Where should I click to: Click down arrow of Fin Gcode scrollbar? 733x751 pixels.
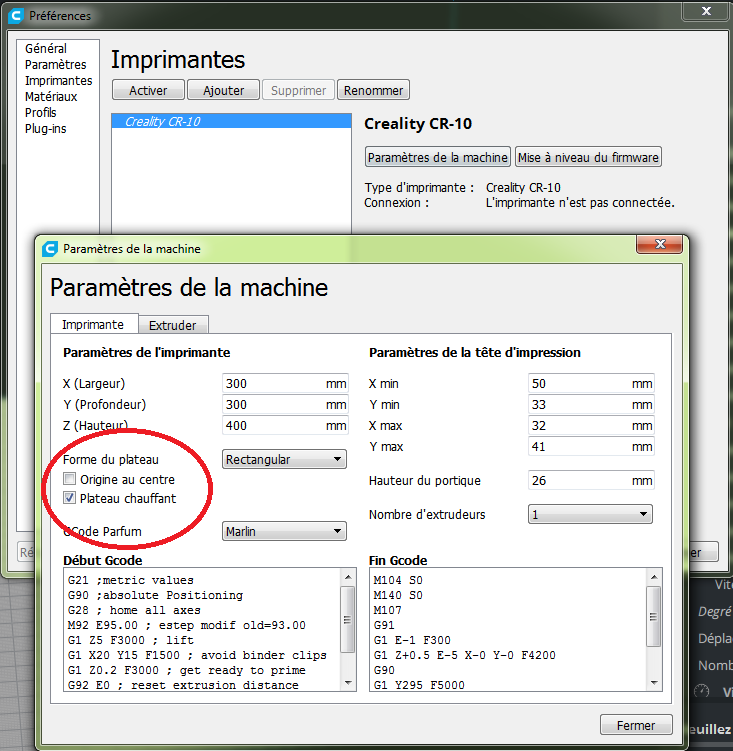[x=654, y=683]
